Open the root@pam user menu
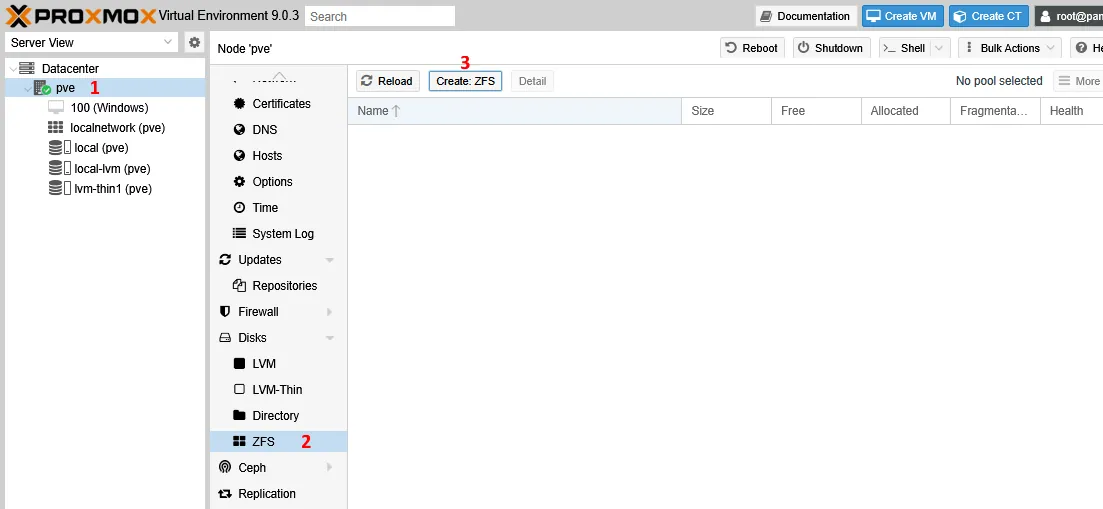1103x509 pixels. click(x=1069, y=16)
